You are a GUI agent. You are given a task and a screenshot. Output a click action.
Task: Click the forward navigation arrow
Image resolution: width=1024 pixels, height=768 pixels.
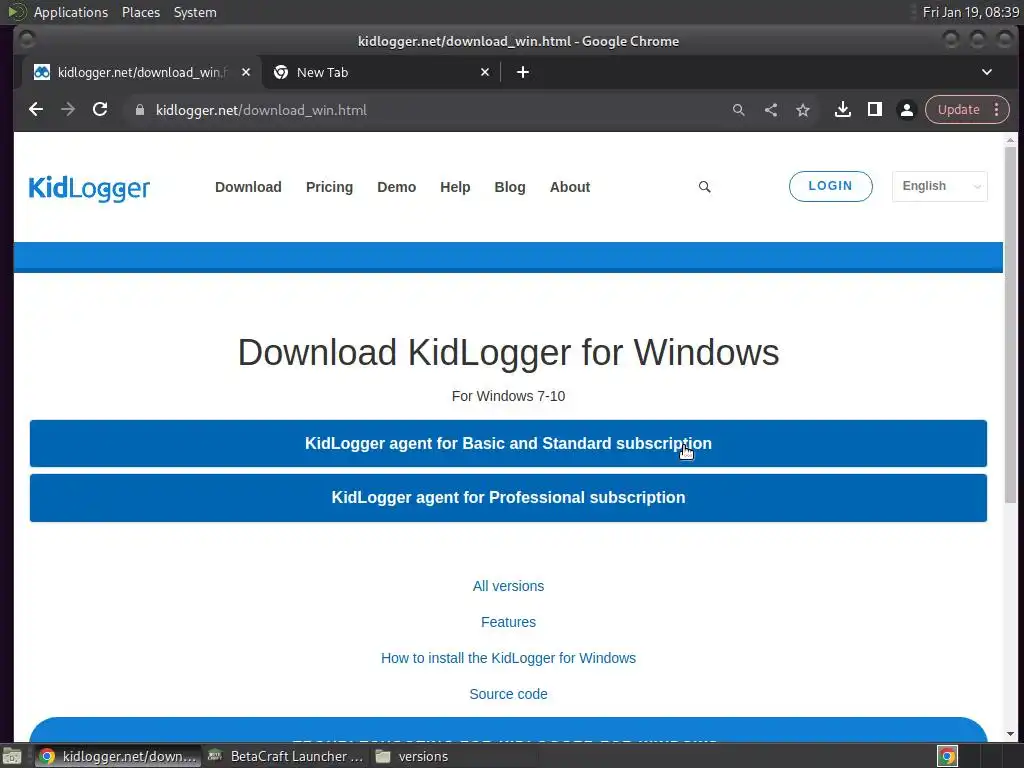click(x=68, y=110)
